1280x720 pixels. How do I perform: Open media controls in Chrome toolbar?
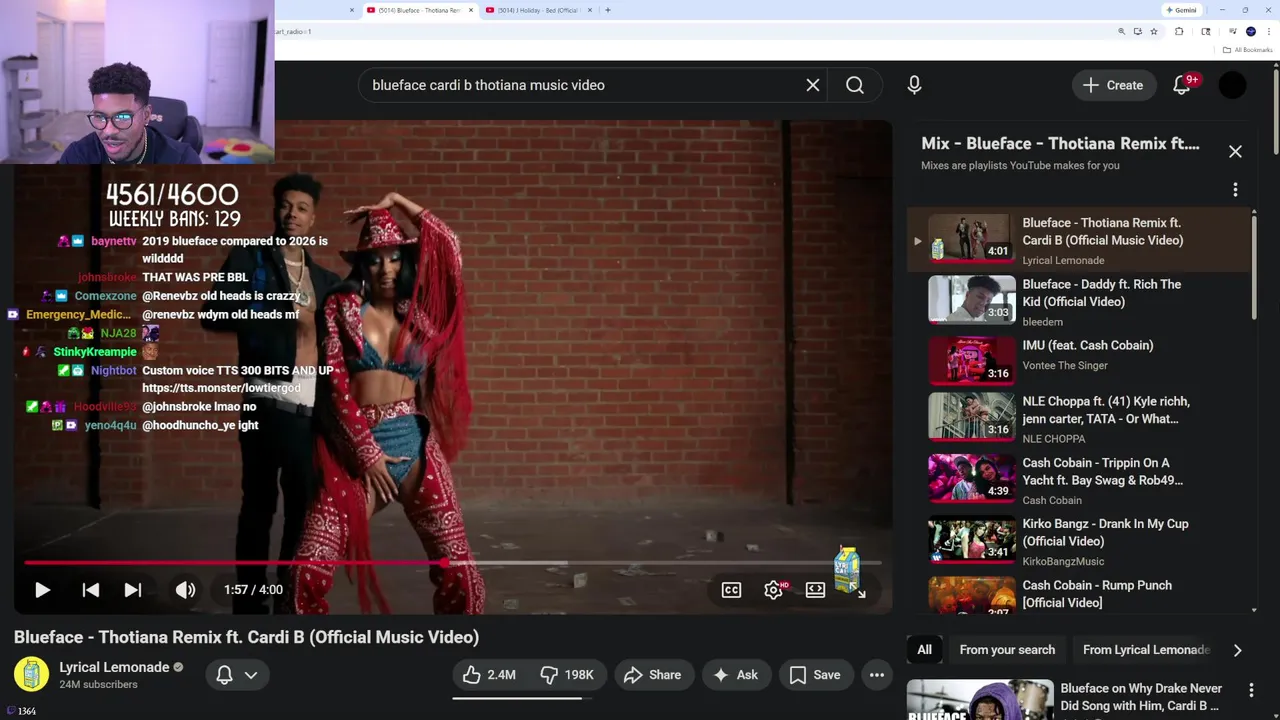pos(1233,32)
